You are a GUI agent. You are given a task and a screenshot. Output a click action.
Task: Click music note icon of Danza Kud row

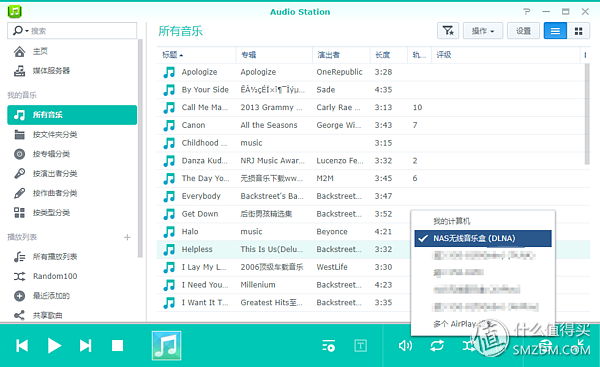[x=169, y=161]
